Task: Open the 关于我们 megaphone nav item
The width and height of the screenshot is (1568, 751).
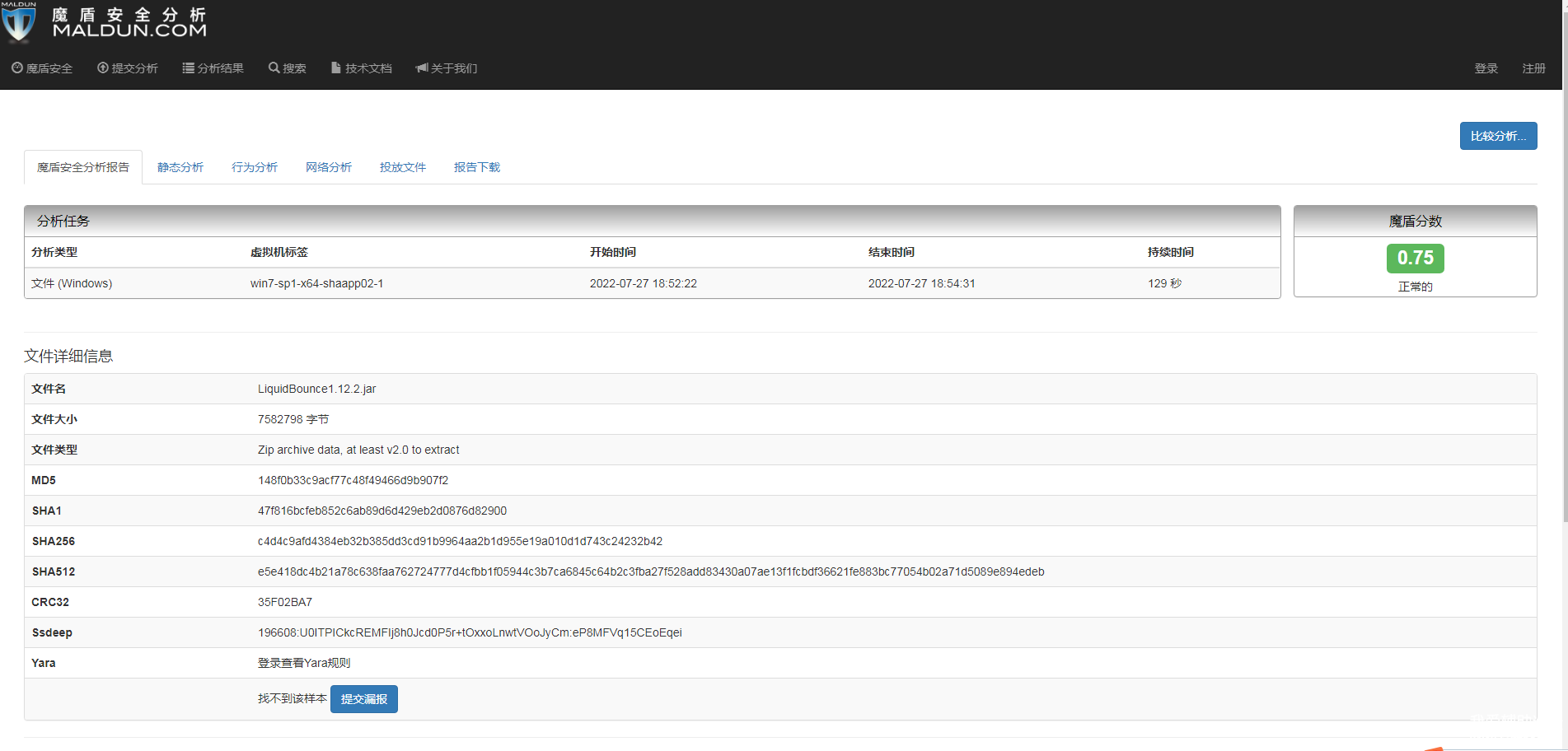Action: (447, 68)
